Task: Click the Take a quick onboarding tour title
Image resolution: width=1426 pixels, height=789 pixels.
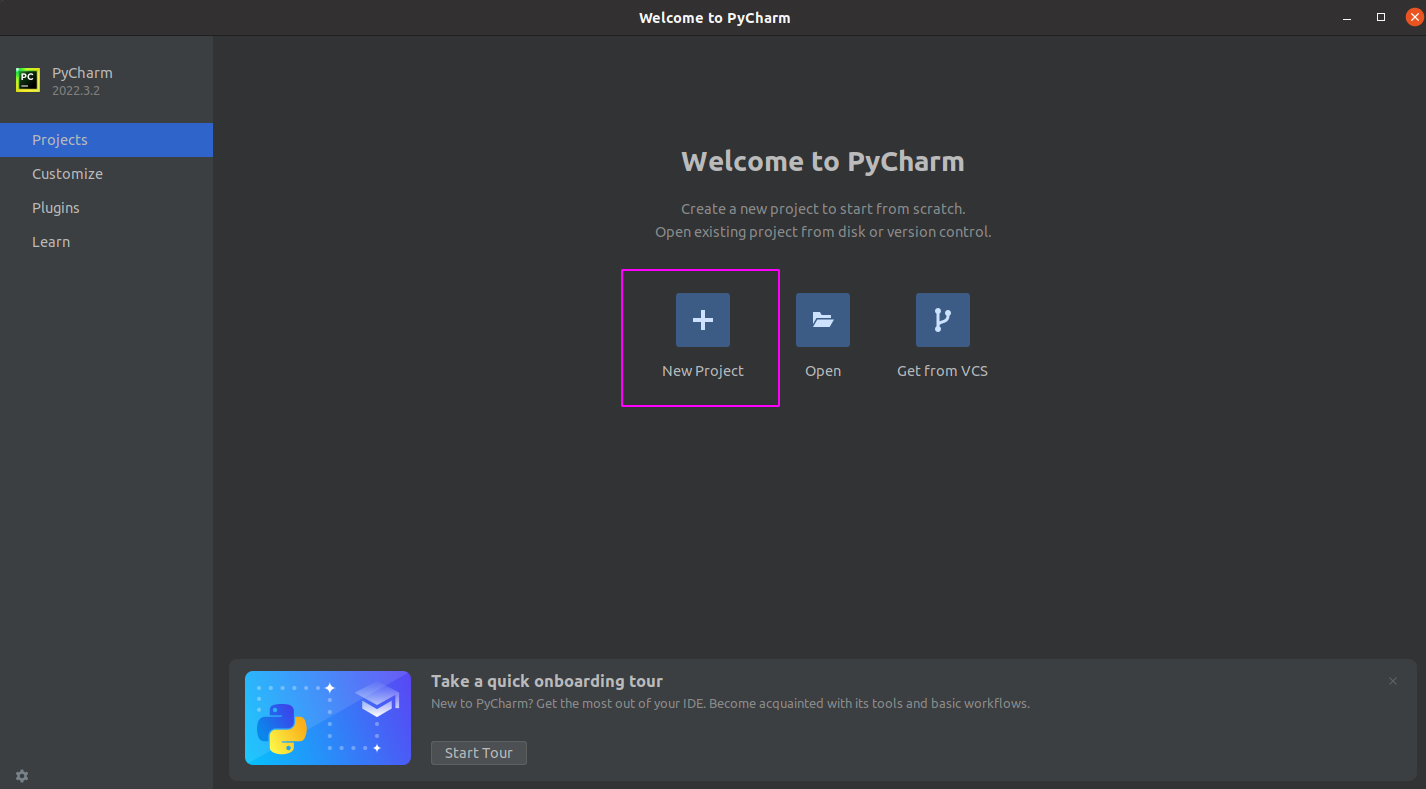Action: 547,681
